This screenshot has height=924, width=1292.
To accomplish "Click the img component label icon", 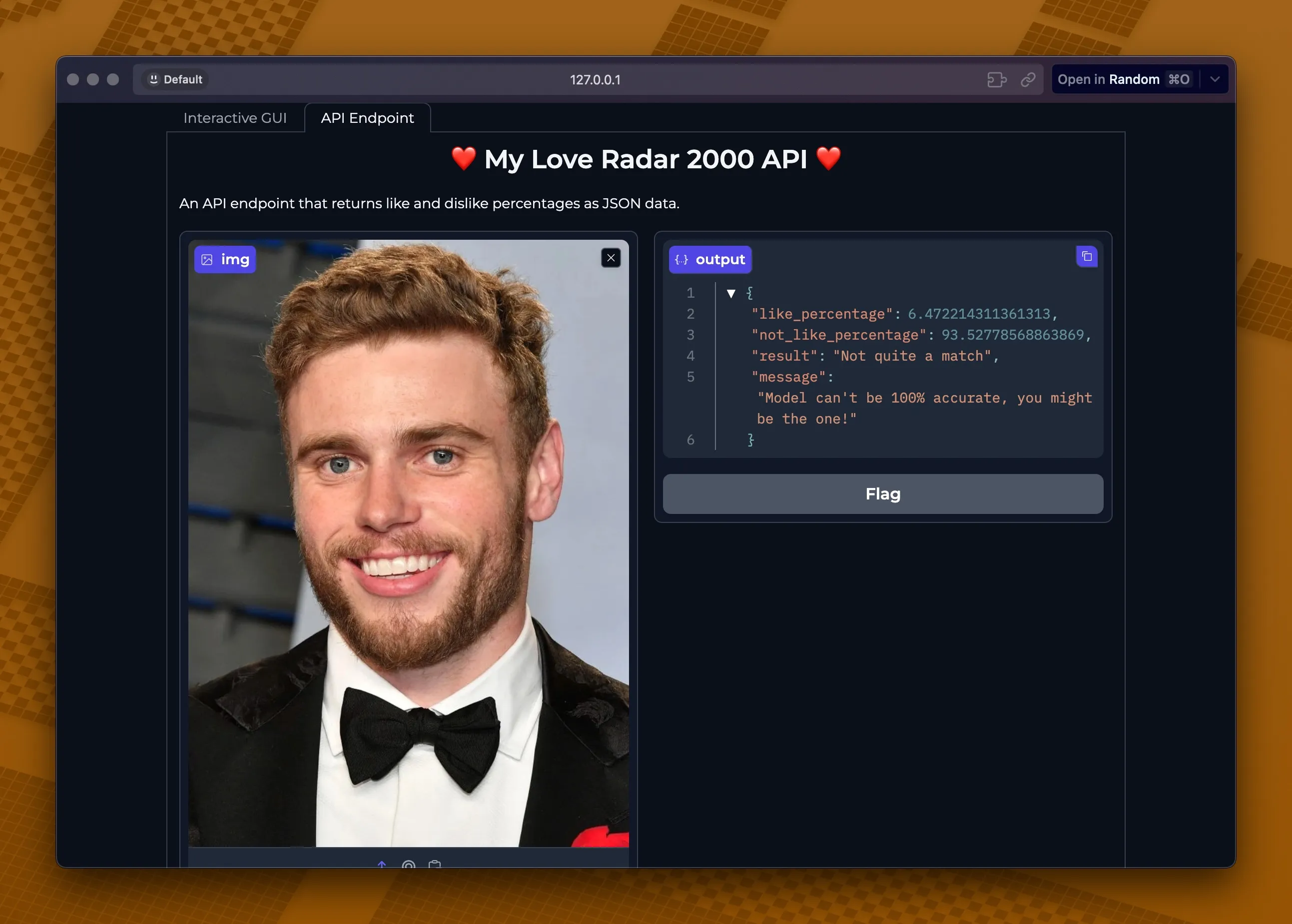I will click(x=208, y=259).
